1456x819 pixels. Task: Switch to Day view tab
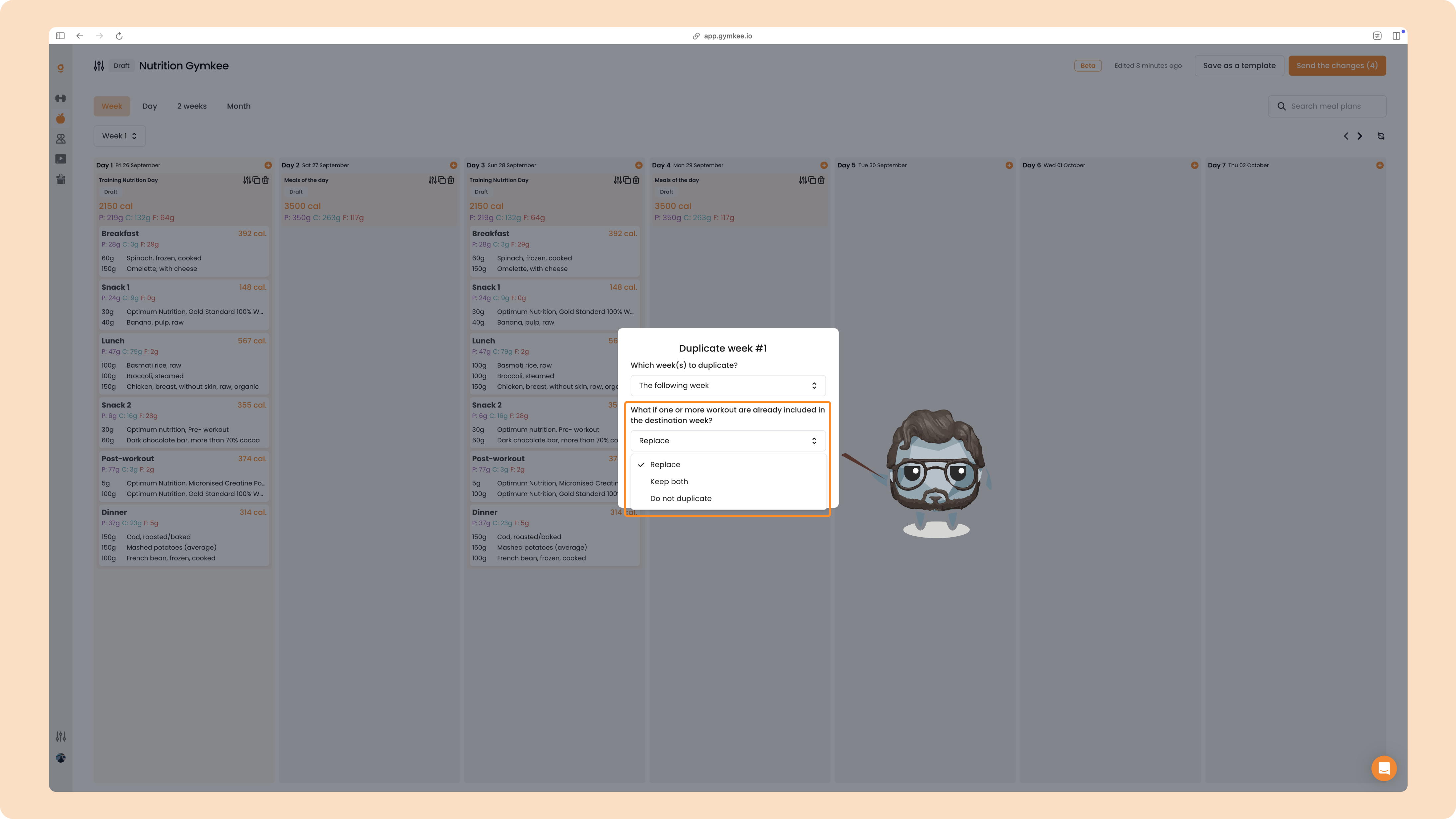[150, 106]
